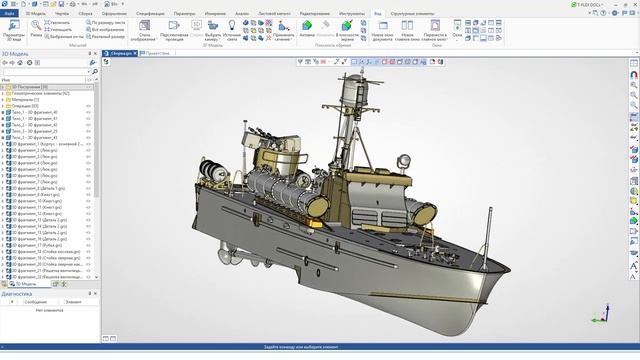The height and width of the screenshot is (360, 640).
Task: Click the save icon in quick access toolbar
Action: 61,4
